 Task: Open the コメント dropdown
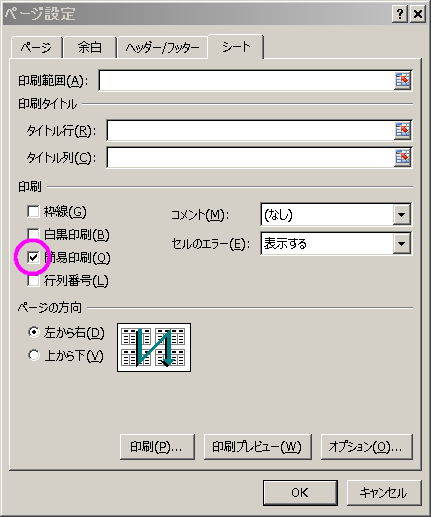[401, 214]
